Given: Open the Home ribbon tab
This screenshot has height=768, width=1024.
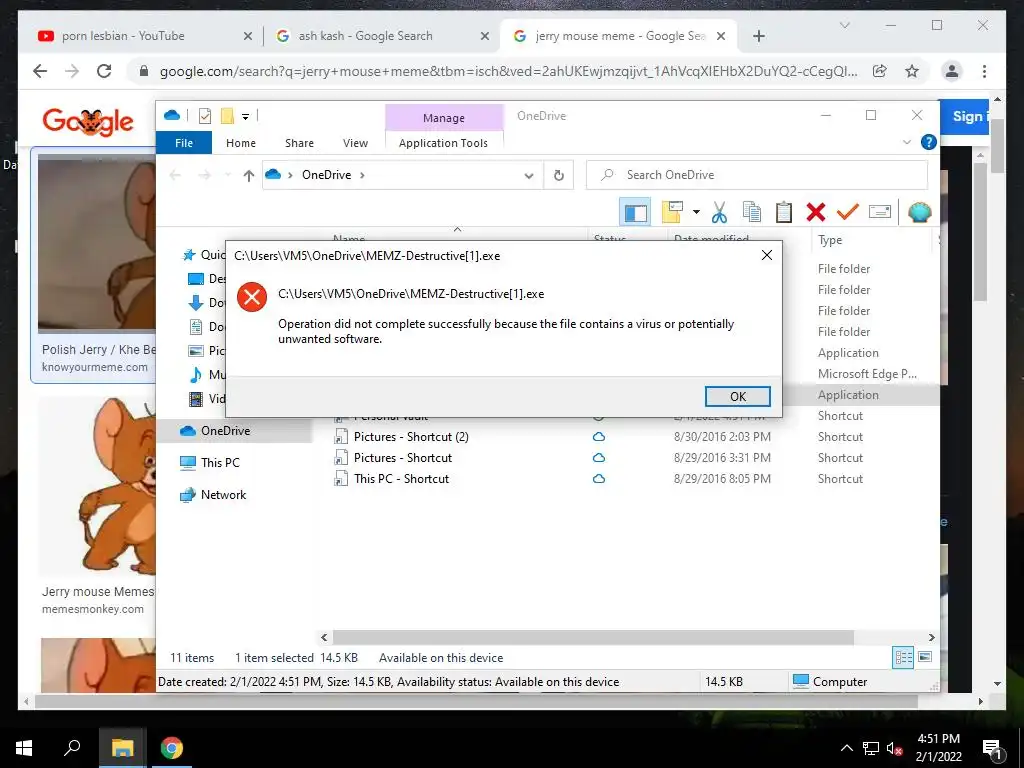Looking at the screenshot, I should 241,143.
